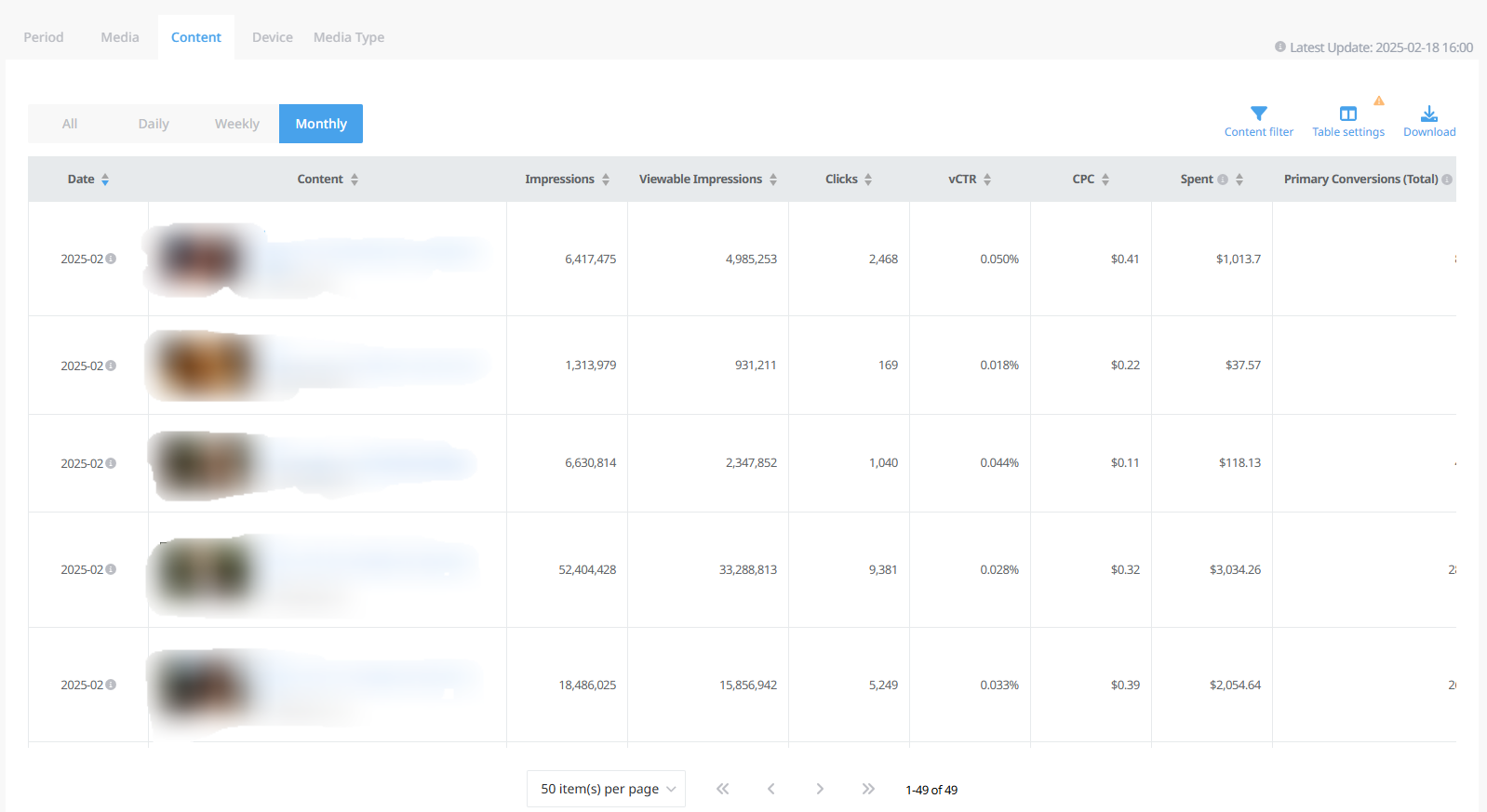The width and height of the screenshot is (1487, 812).
Task: Select the Daily grouping
Action: (154, 124)
